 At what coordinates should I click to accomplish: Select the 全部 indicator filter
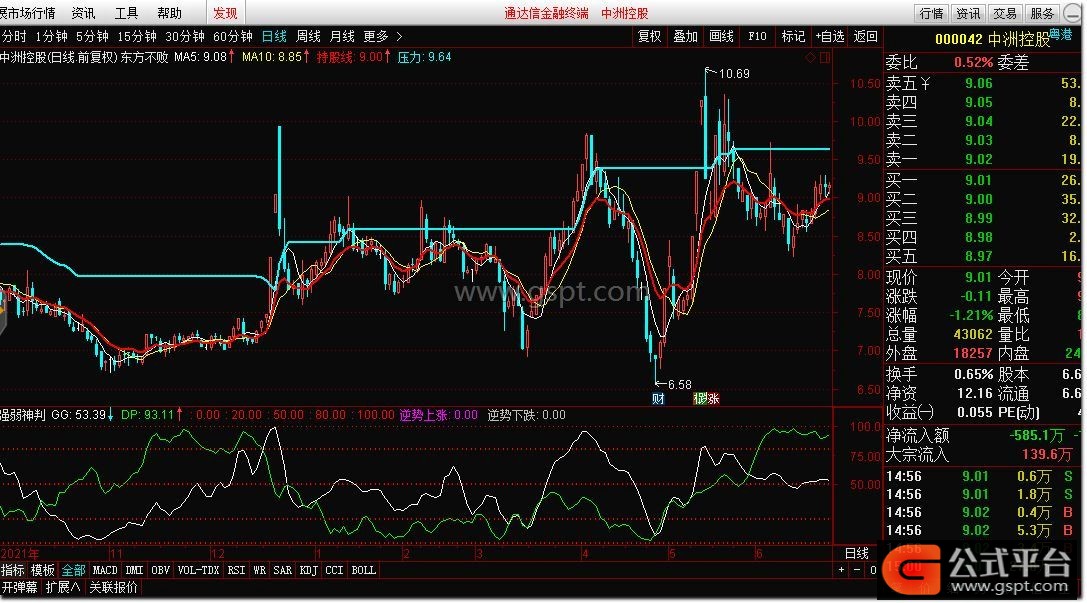pyautogui.click(x=73, y=570)
